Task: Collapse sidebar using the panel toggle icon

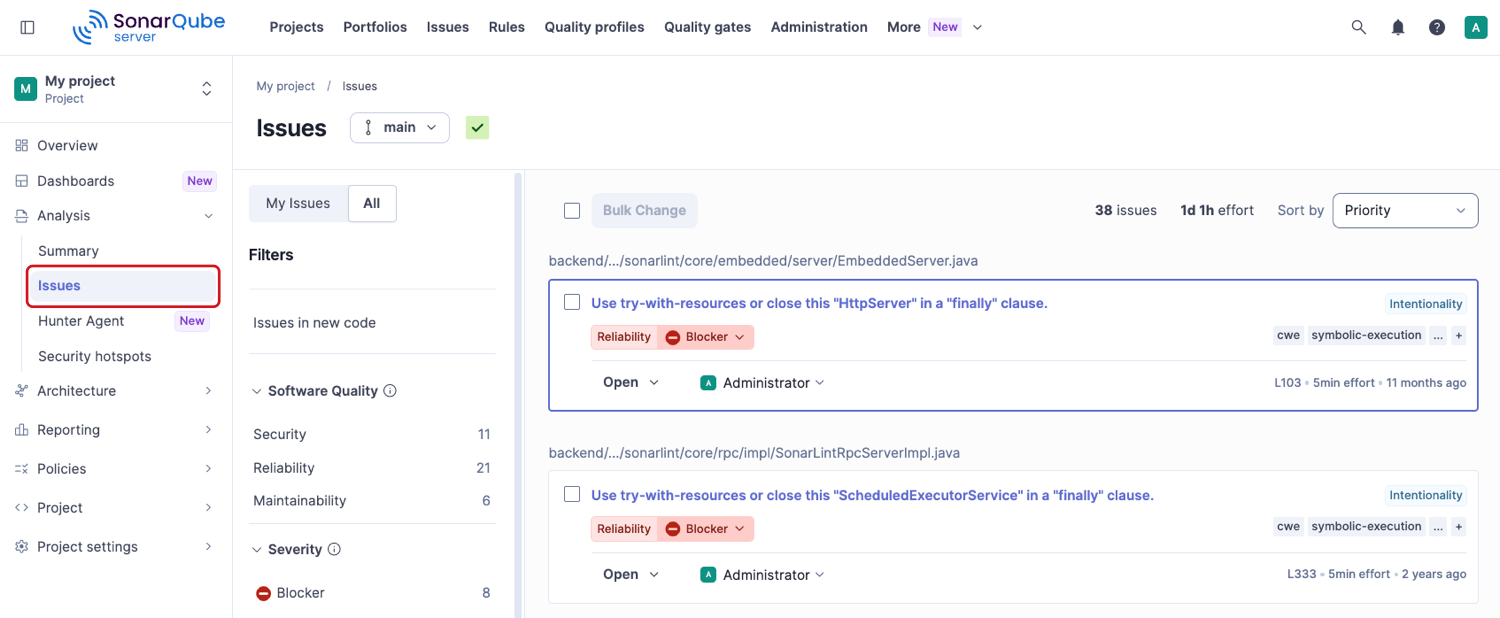Action: tap(27, 27)
